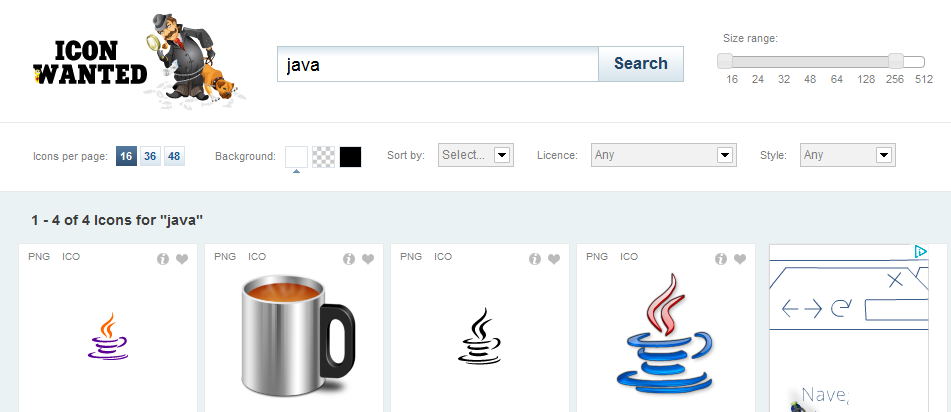951x412 pixels.
Task: Click the ad choices icon on advertisement
Action: 921,252
